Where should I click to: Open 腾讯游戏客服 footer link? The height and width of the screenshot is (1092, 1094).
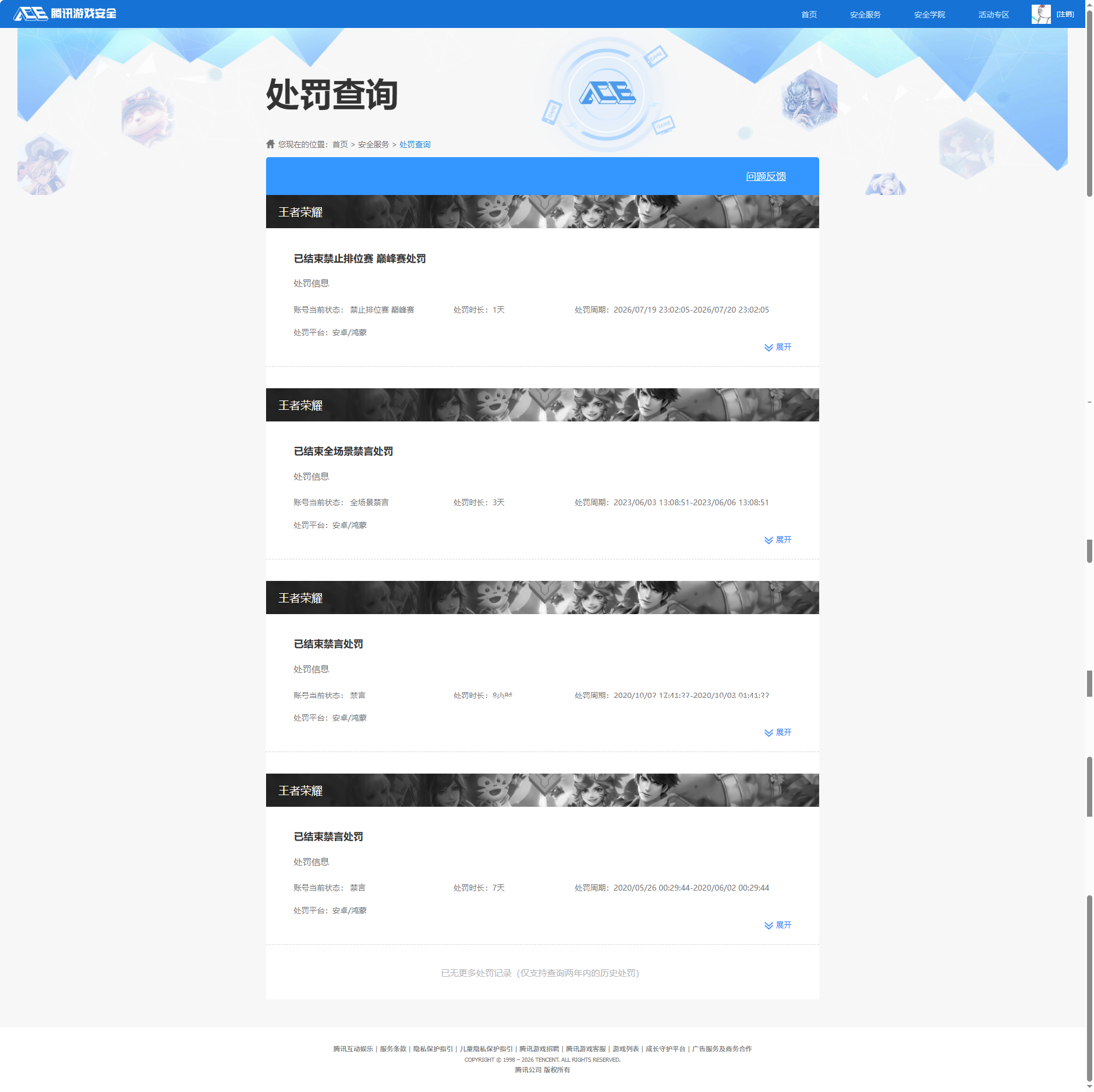coord(586,1049)
